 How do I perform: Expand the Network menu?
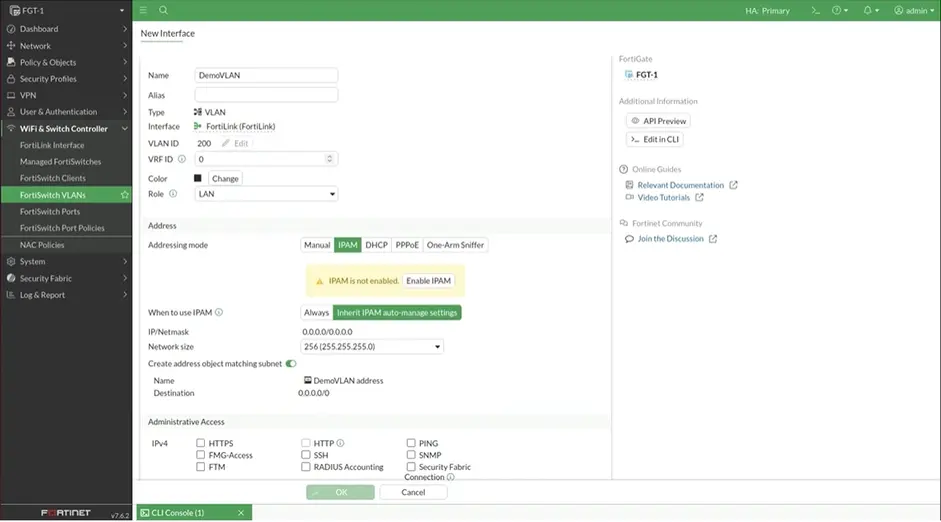125,46
